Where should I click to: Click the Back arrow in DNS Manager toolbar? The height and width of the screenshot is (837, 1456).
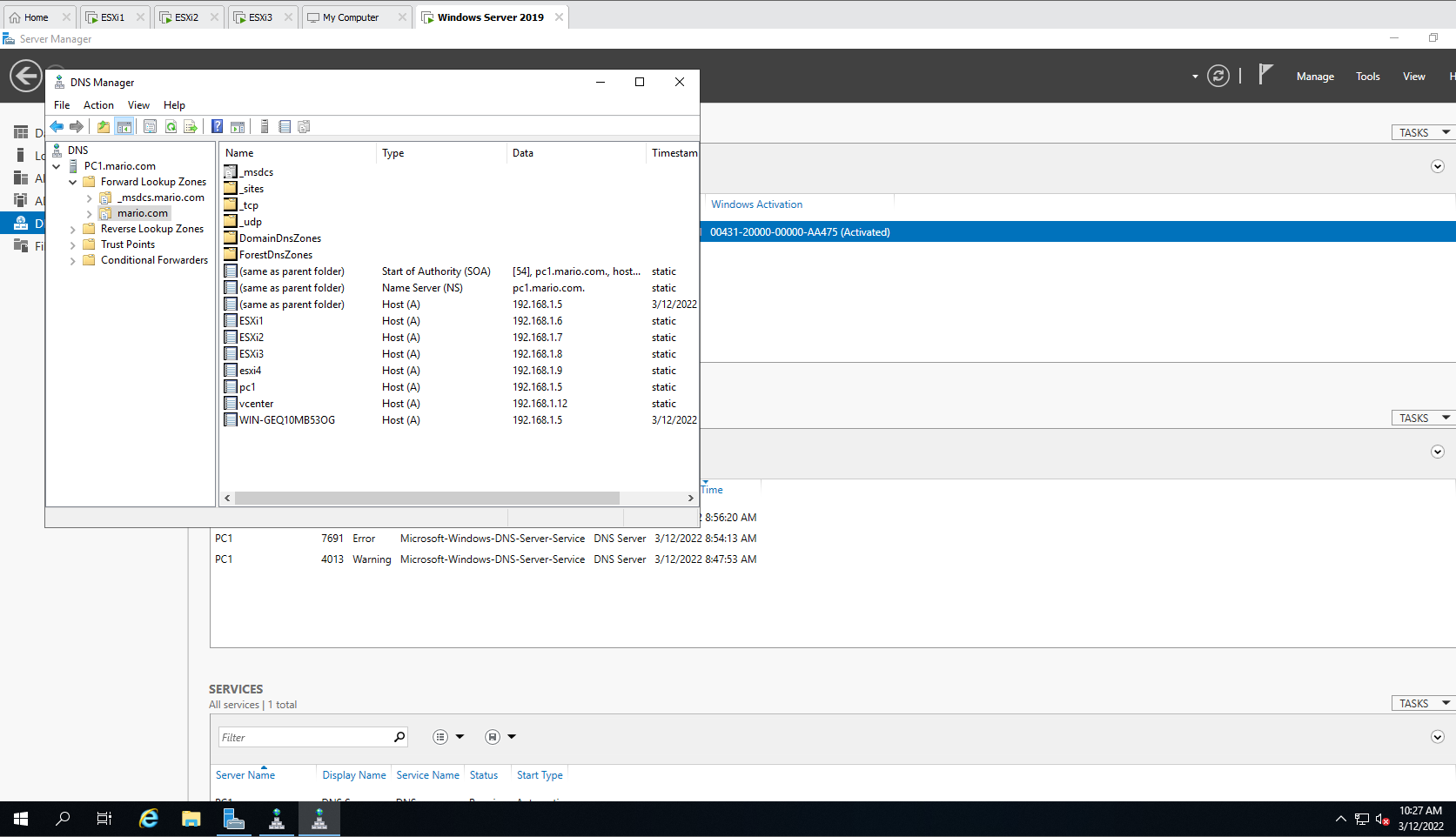coord(57,127)
